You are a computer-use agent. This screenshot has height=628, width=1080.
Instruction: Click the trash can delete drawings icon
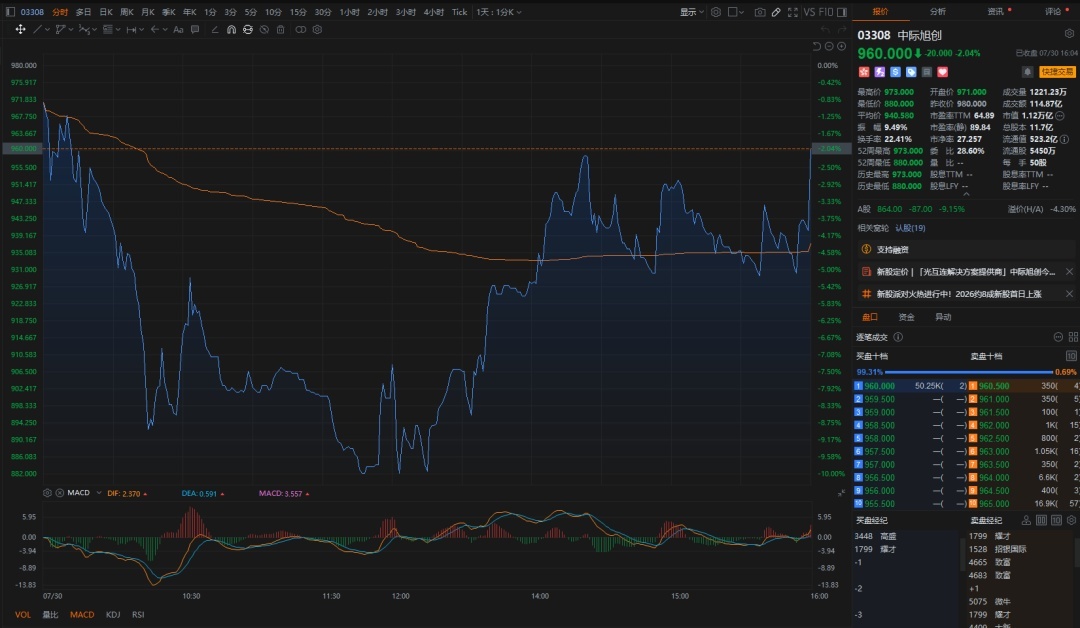280,30
